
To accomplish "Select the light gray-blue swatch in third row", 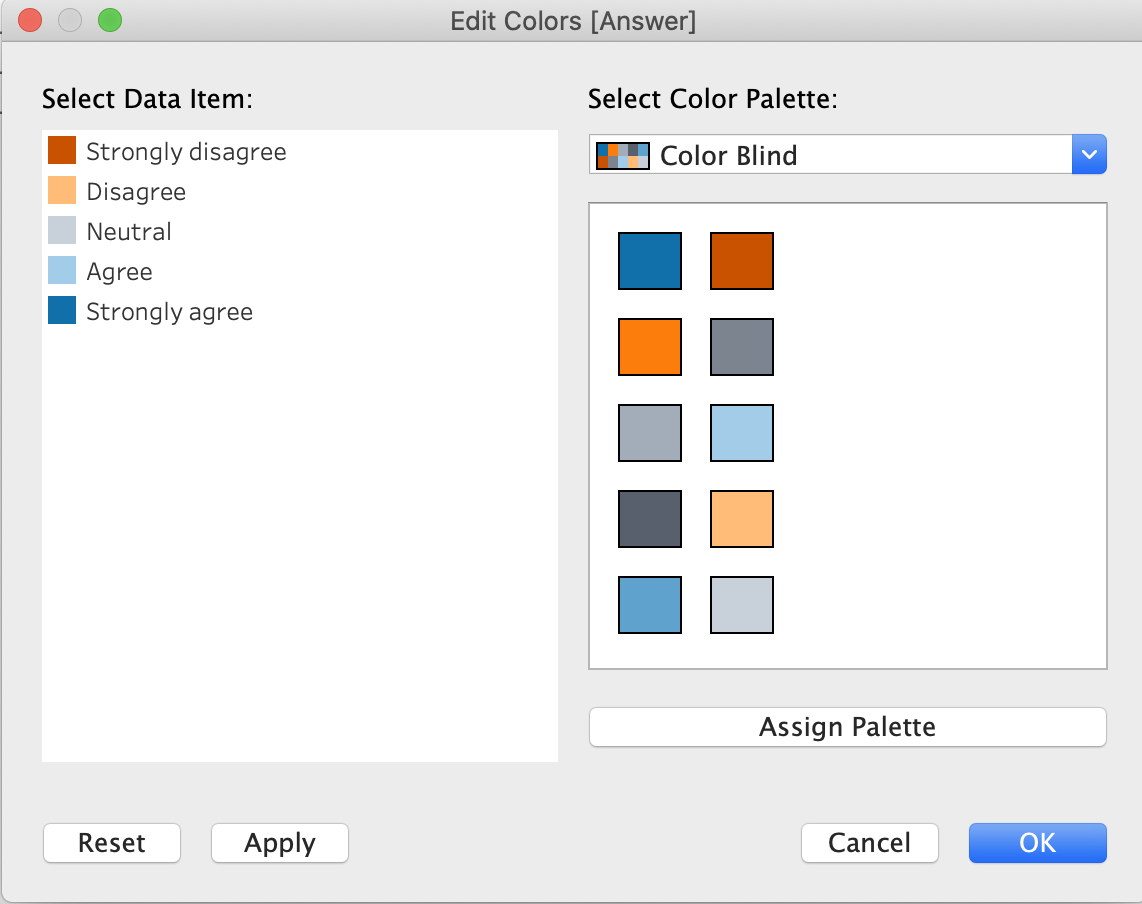I will pos(650,433).
